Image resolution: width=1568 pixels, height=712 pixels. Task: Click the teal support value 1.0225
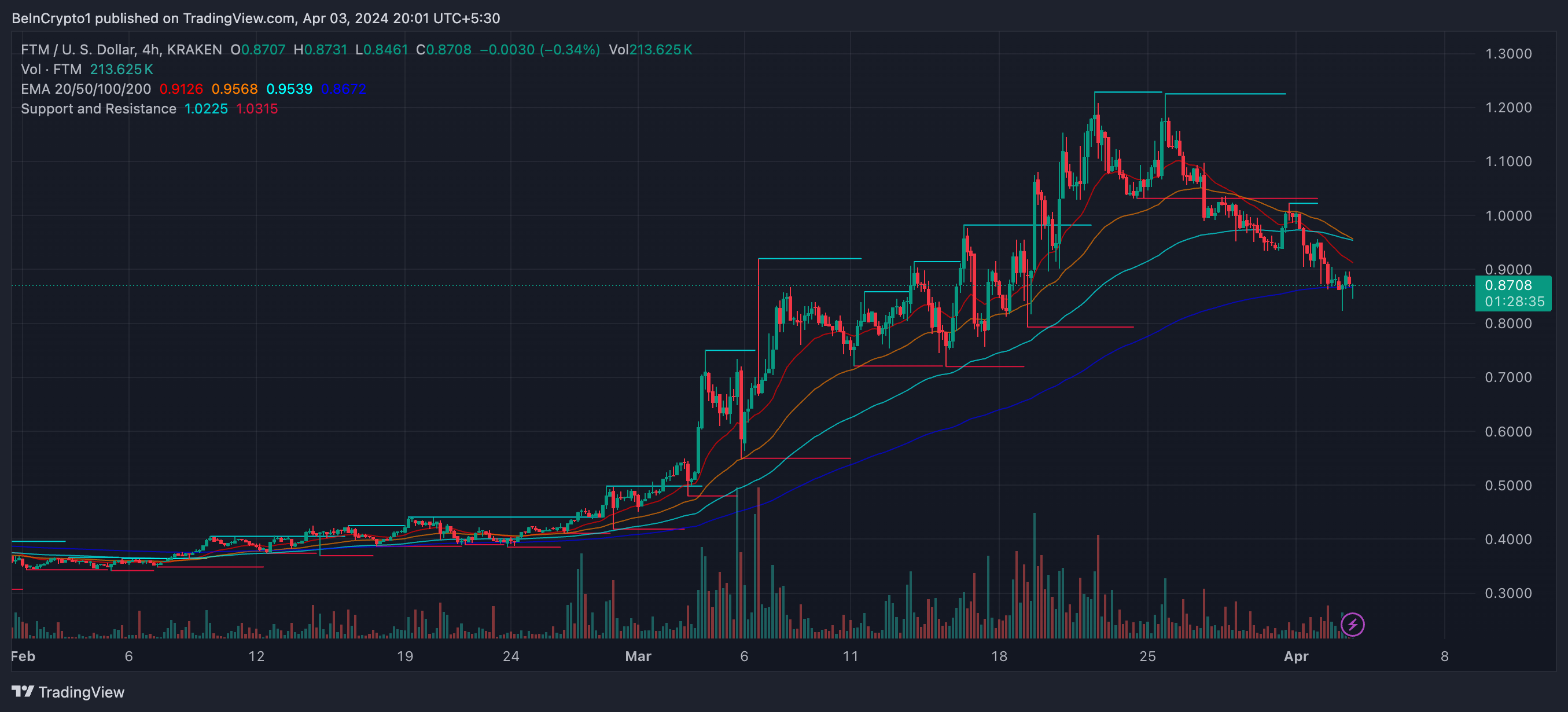pos(206,109)
